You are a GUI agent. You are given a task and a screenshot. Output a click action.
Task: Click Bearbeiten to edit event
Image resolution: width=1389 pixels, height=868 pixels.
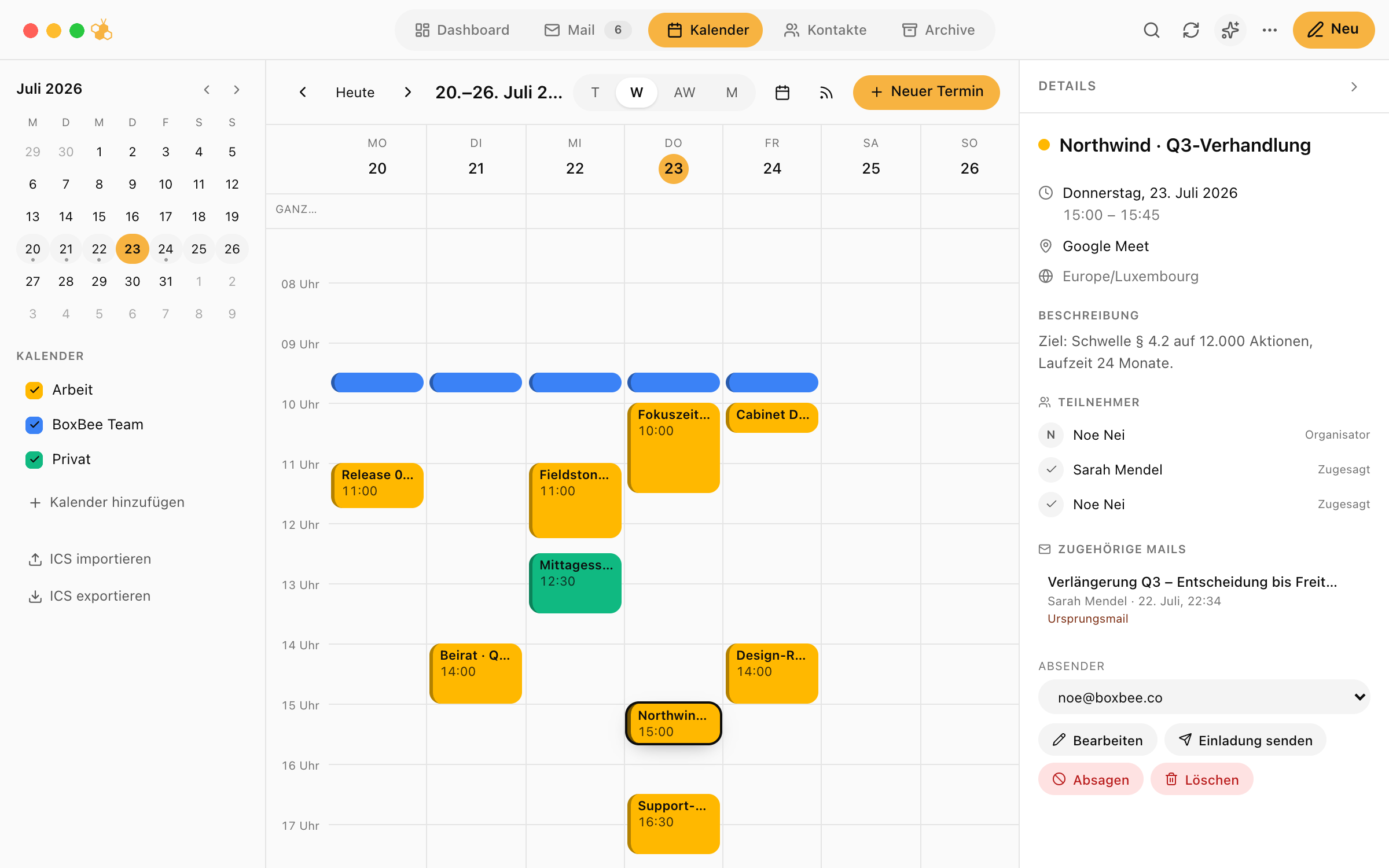click(x=1098, y=740)
